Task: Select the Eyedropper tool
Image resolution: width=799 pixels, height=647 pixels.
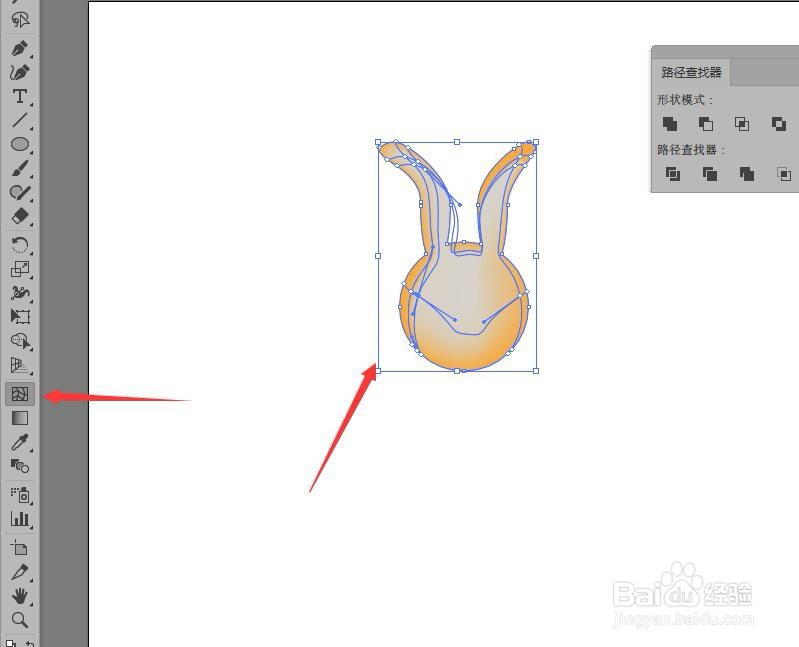Action: 20,442
